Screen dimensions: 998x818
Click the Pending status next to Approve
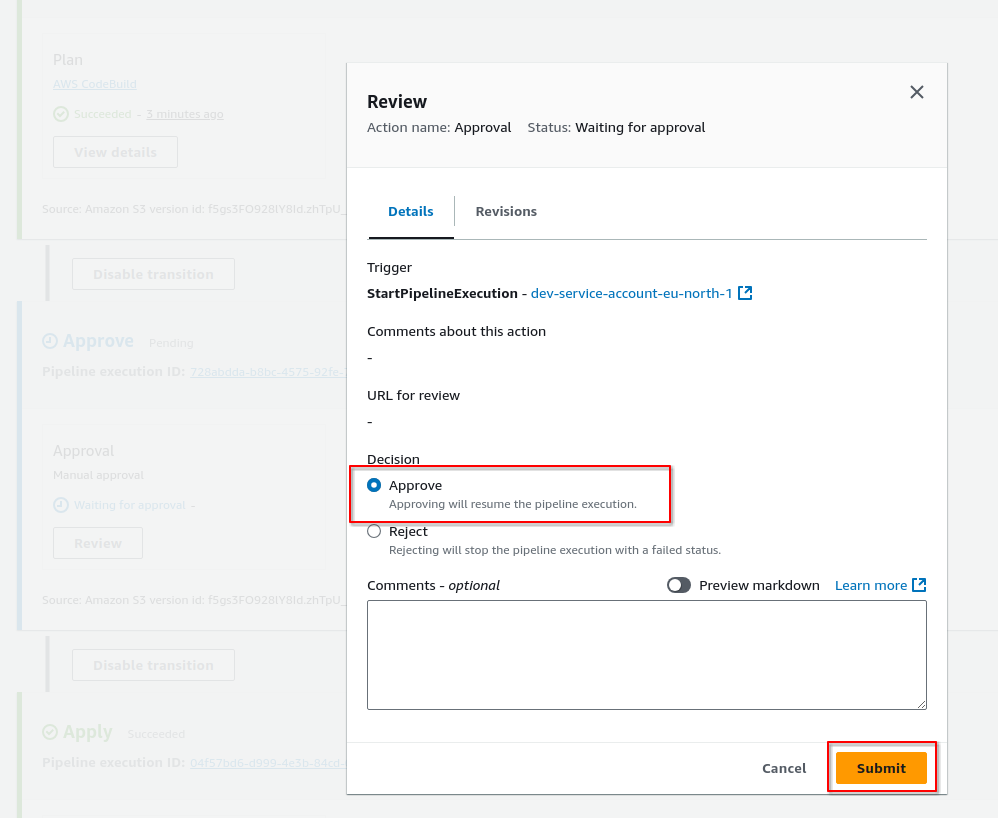tap(171, 343)
